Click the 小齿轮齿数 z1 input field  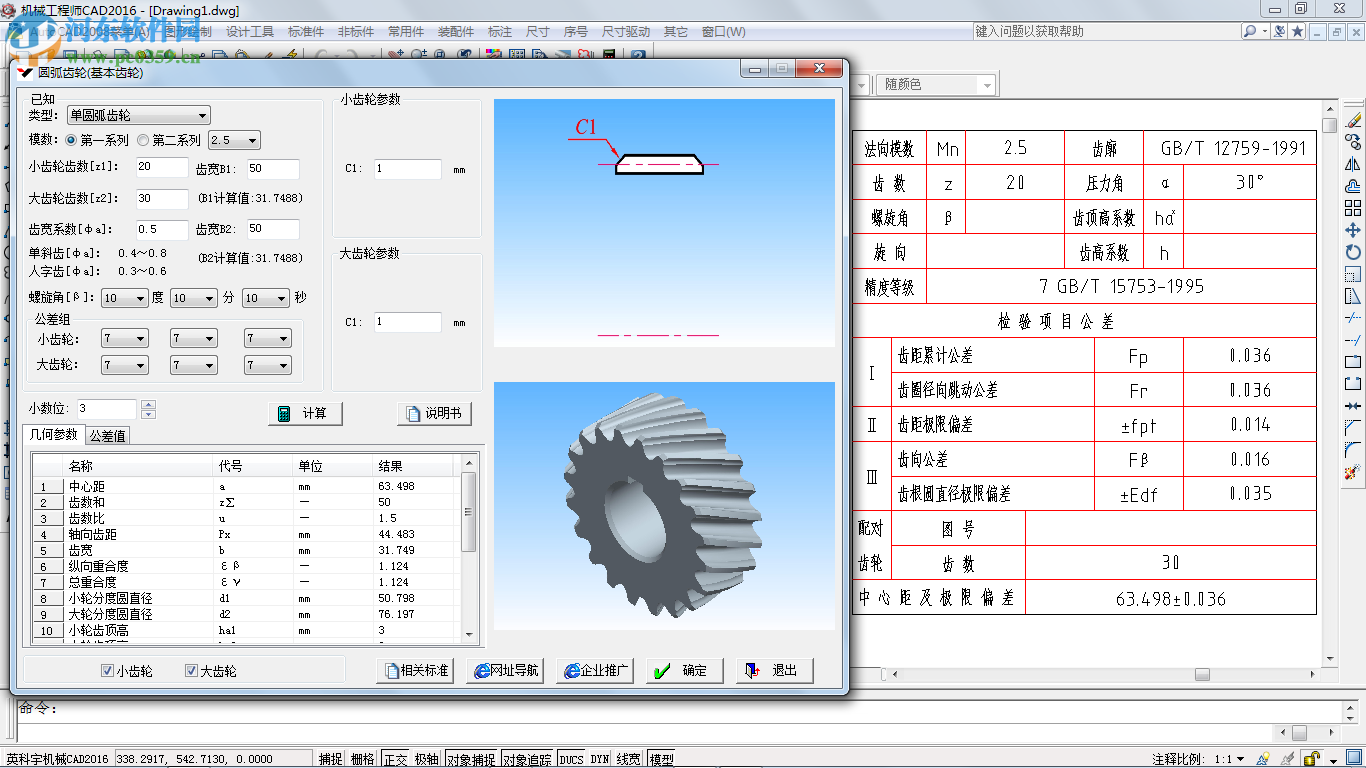(162, 167)
